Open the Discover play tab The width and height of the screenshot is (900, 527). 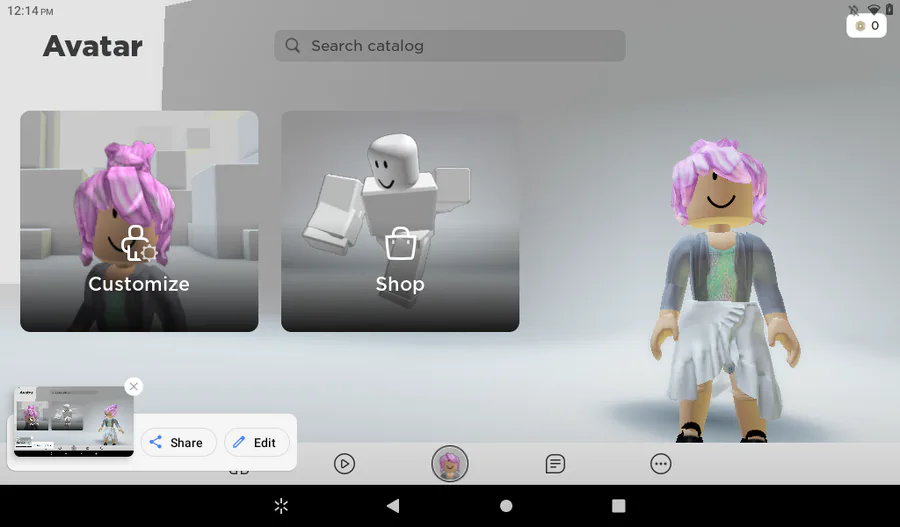click(344, 464)
